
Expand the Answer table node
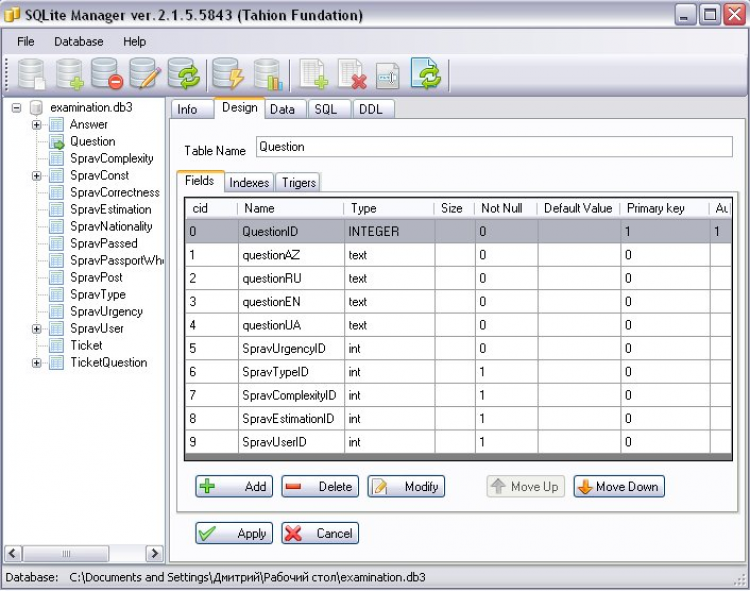(37, 125)
